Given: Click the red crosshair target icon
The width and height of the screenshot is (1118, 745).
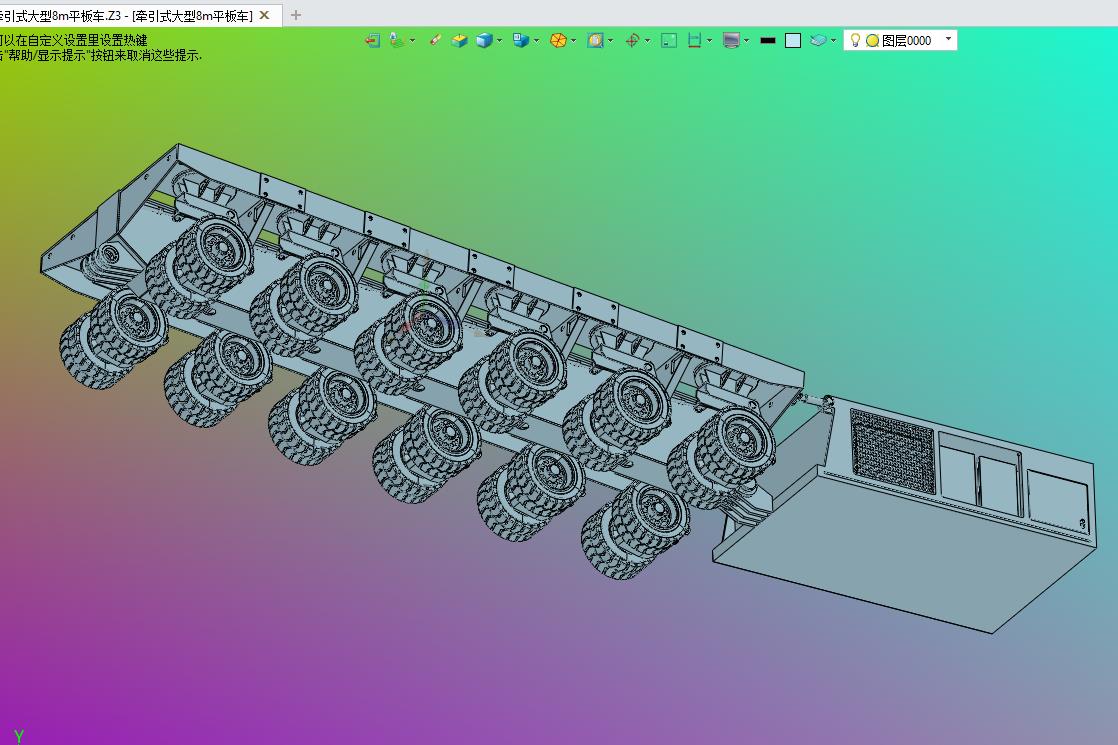Looking at the screenshot, I should pyautogui.click(x=632, y=41).
